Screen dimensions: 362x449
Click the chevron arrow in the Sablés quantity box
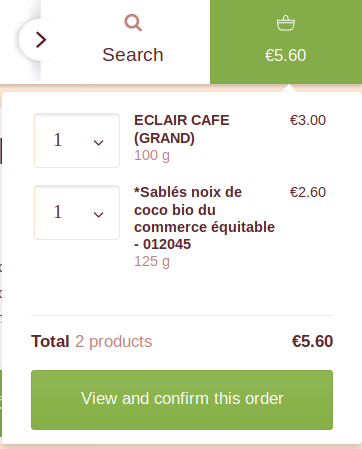tap(98, 215)
